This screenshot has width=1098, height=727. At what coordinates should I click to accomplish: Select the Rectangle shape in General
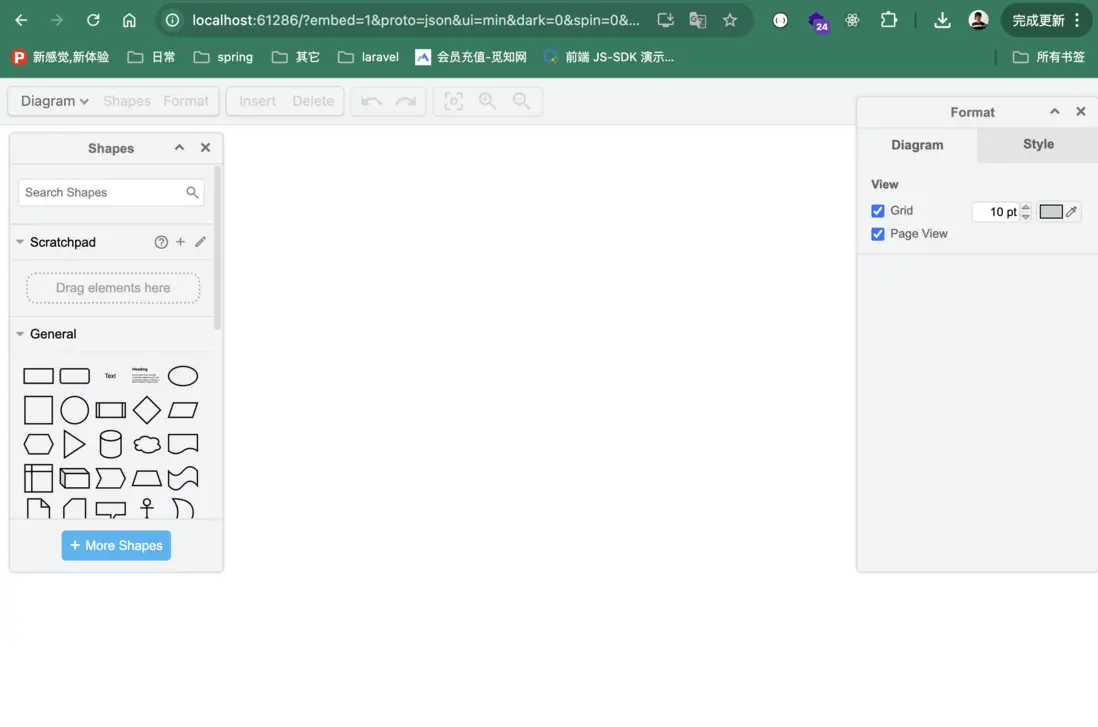click(x=38, y=376)
